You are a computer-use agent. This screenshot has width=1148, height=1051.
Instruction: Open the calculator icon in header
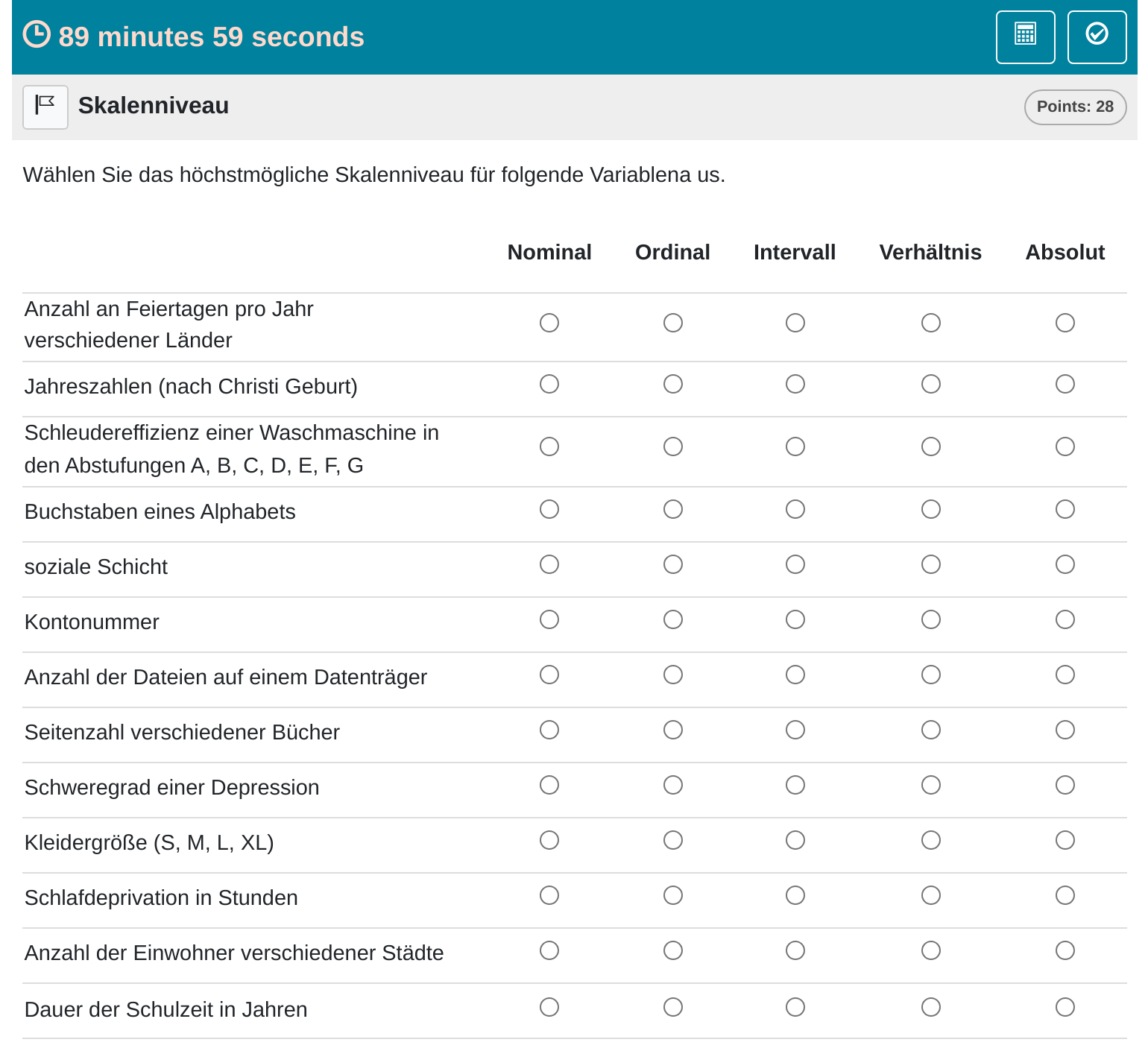[1025, 37]
